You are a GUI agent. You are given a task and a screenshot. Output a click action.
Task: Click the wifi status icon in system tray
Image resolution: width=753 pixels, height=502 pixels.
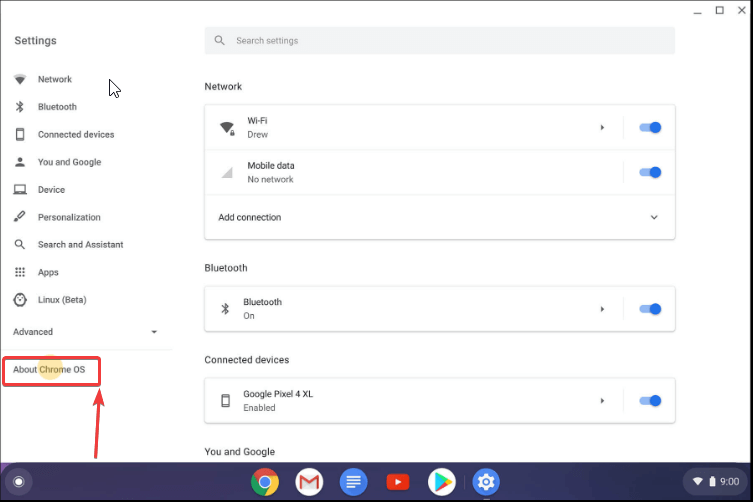(698, 481)
